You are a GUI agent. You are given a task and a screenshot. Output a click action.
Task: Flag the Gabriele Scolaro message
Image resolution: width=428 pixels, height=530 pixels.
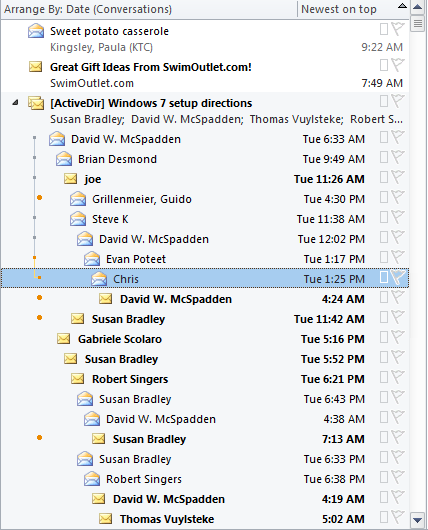pos(398,337)
